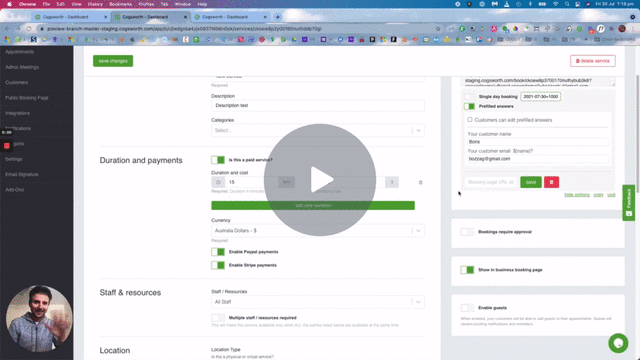Check Customers can edit prefilled answers
This screenshot has height=360, width=640.
tap(470, 120)
